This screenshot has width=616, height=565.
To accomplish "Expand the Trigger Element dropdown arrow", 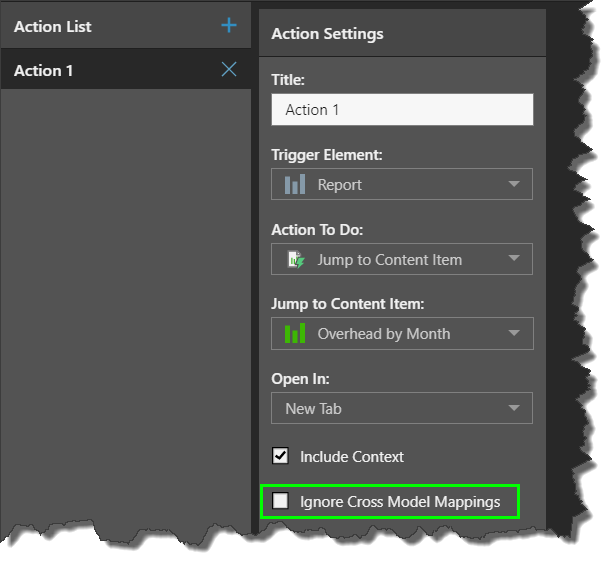I will 514,185.
